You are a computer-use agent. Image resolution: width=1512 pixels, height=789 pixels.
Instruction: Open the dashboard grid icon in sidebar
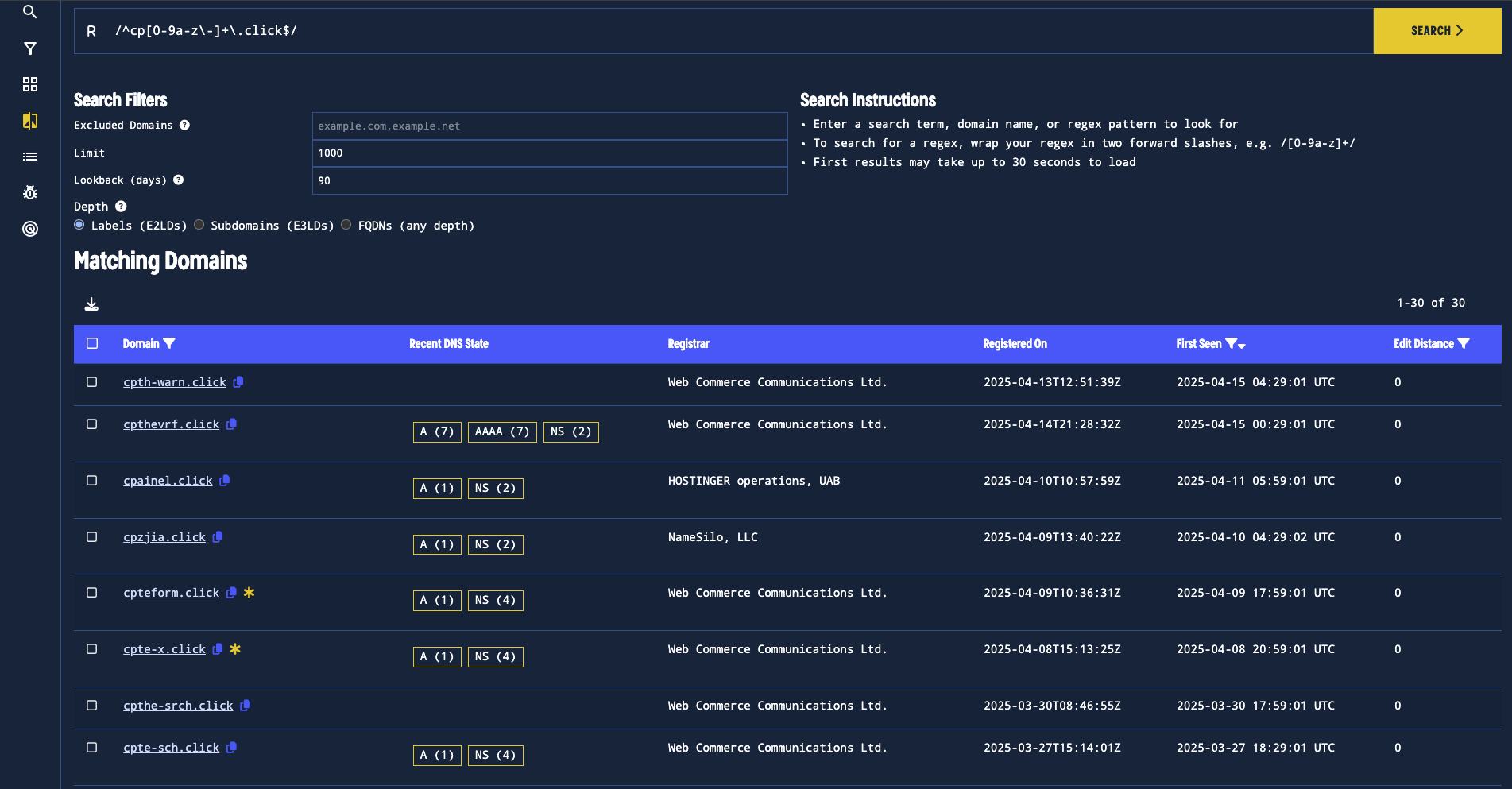[30, 84]
